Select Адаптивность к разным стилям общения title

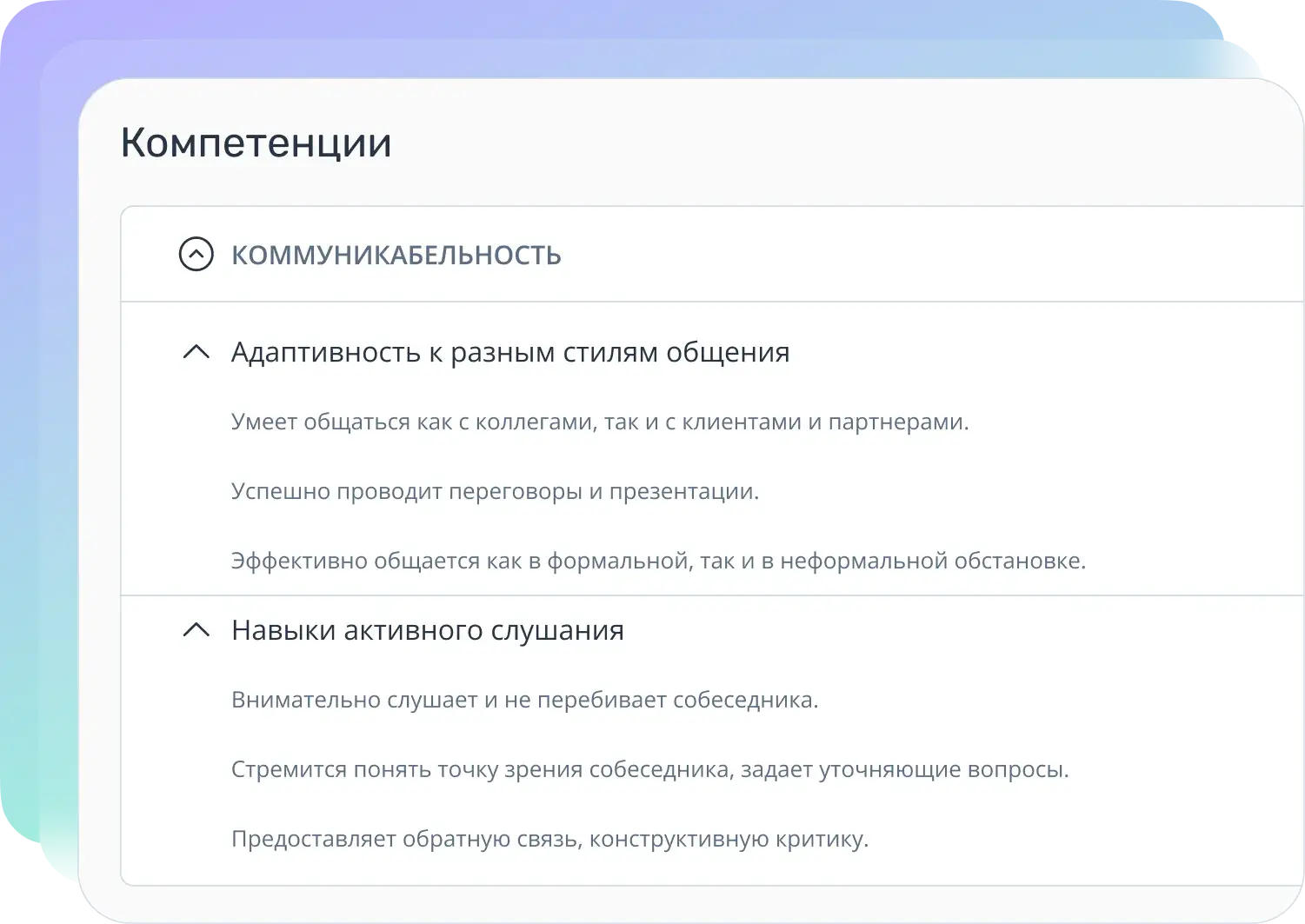(x=510, y=353)
